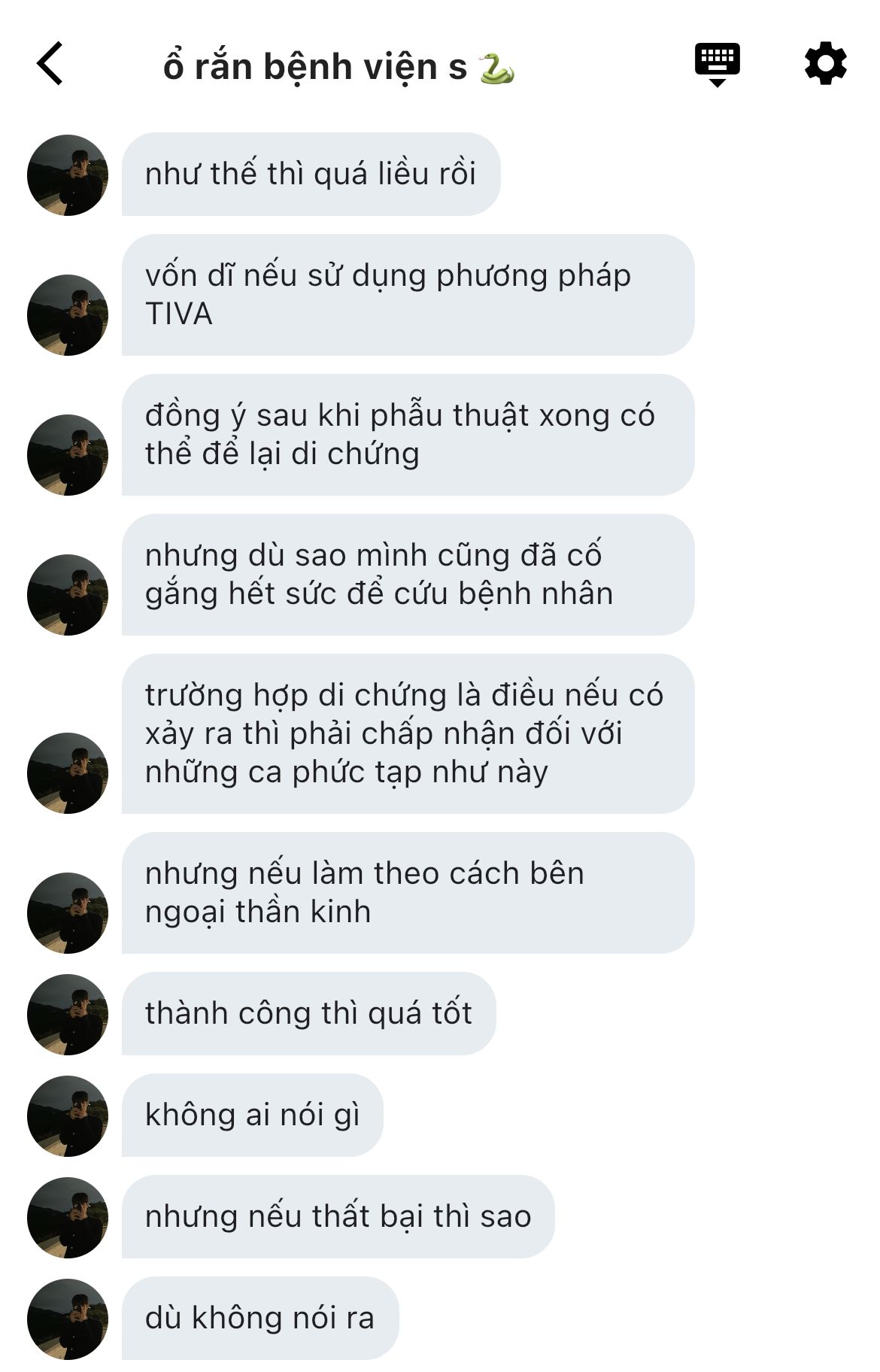The image size is (880, 1372).
Task: Select message 'nhưng nếu thất bại thì sao'
Action: coord(338,1217)
